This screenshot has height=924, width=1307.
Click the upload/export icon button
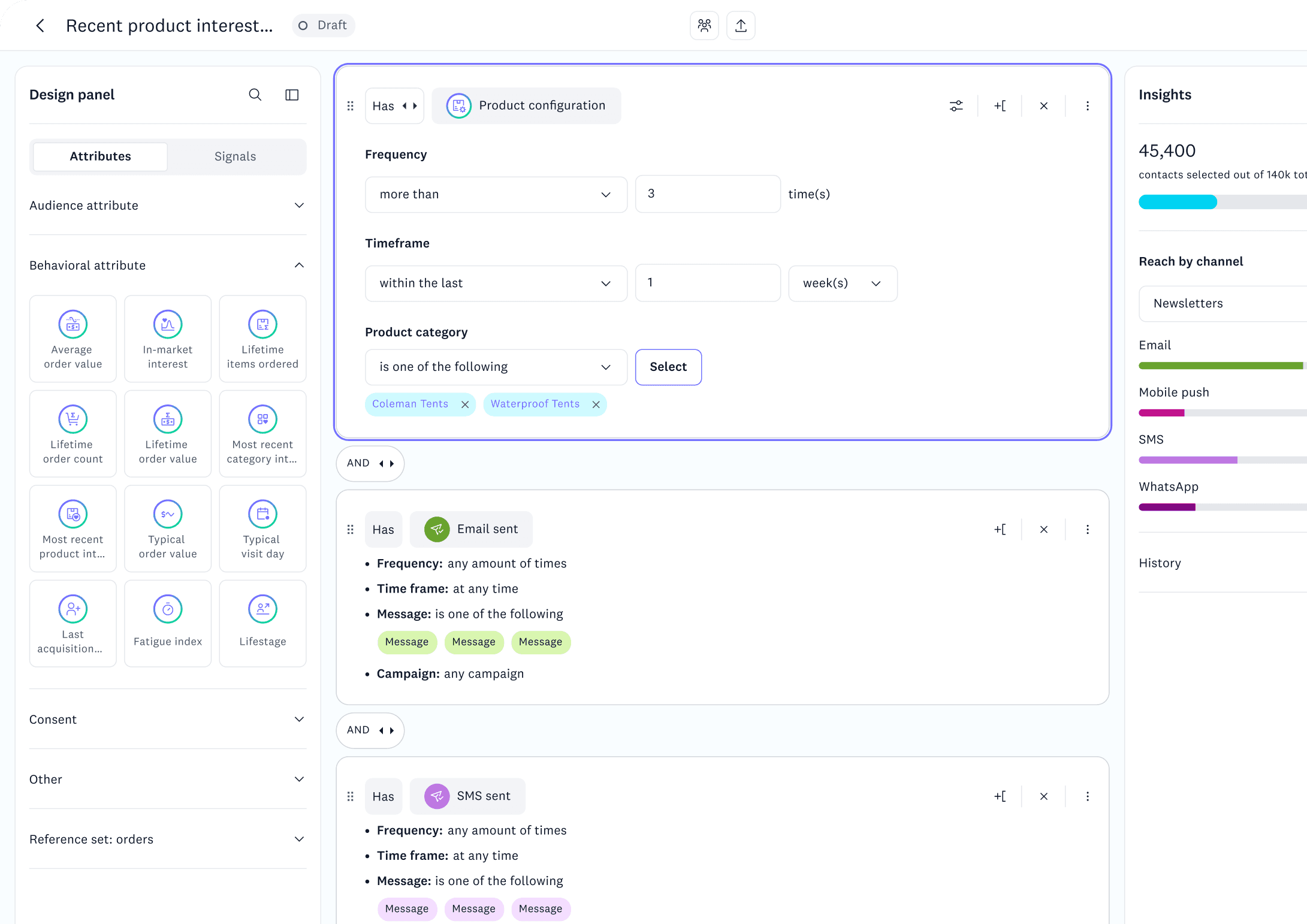click(x=741, y=26)
